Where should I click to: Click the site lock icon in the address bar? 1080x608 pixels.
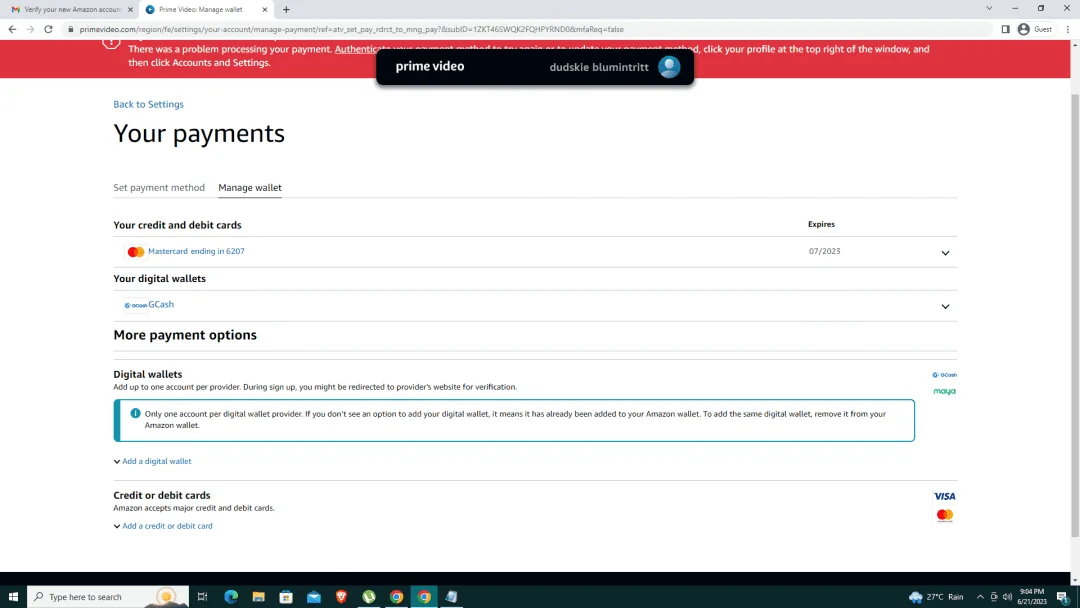pyautogui.click(x=70, y=29)
